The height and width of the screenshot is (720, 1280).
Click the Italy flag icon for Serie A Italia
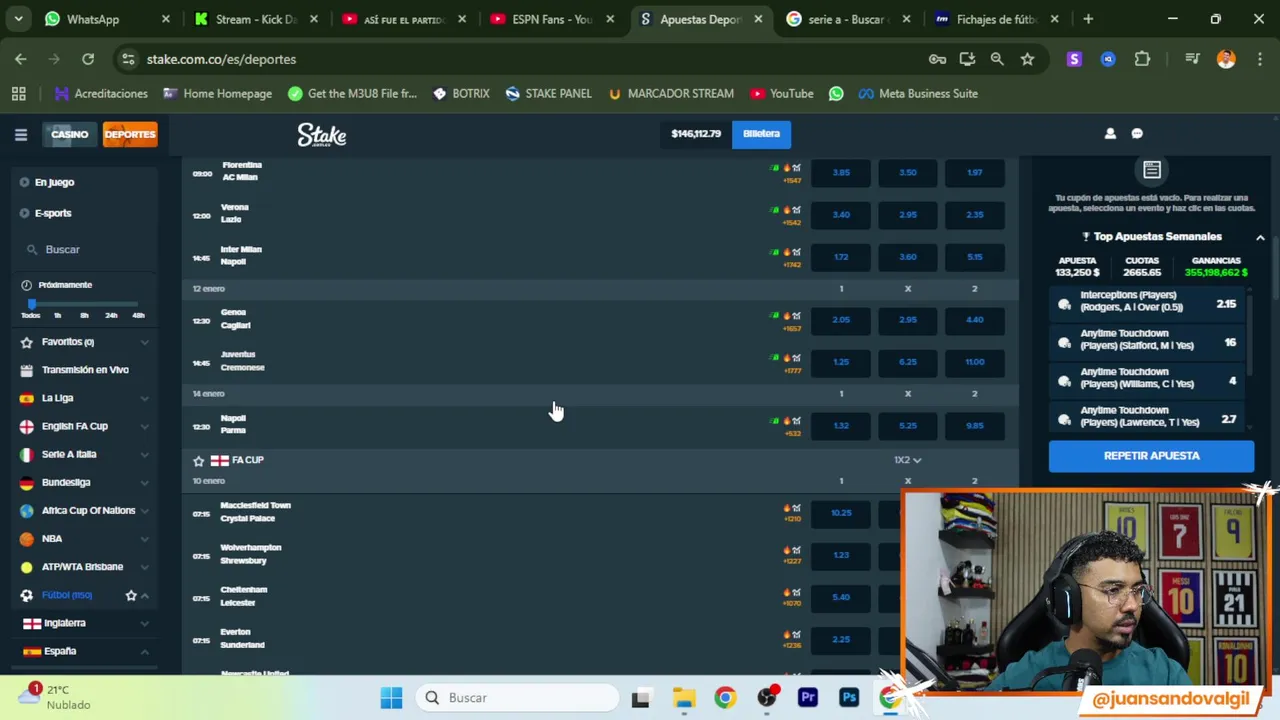point(27,454)
